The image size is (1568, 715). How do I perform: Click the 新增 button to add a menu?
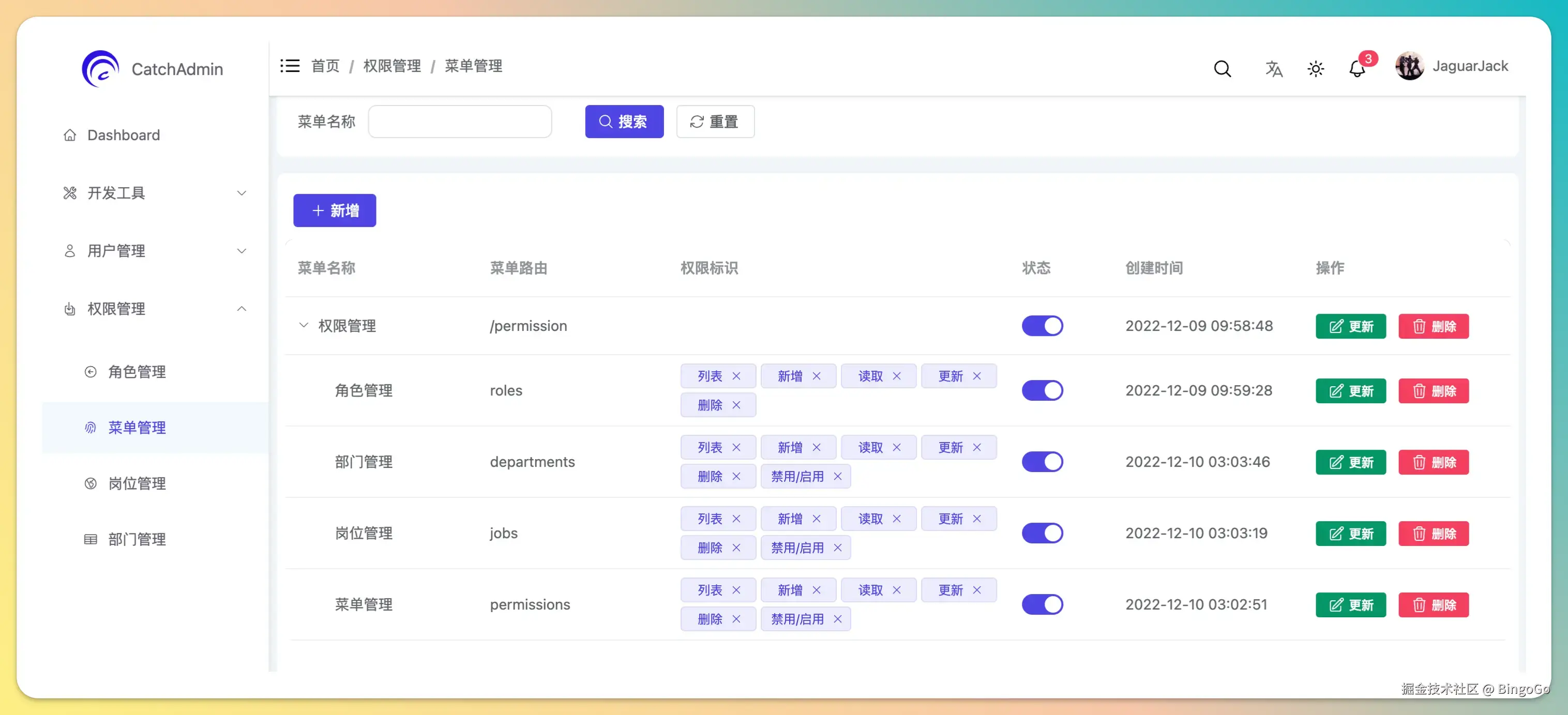(334, 210)
